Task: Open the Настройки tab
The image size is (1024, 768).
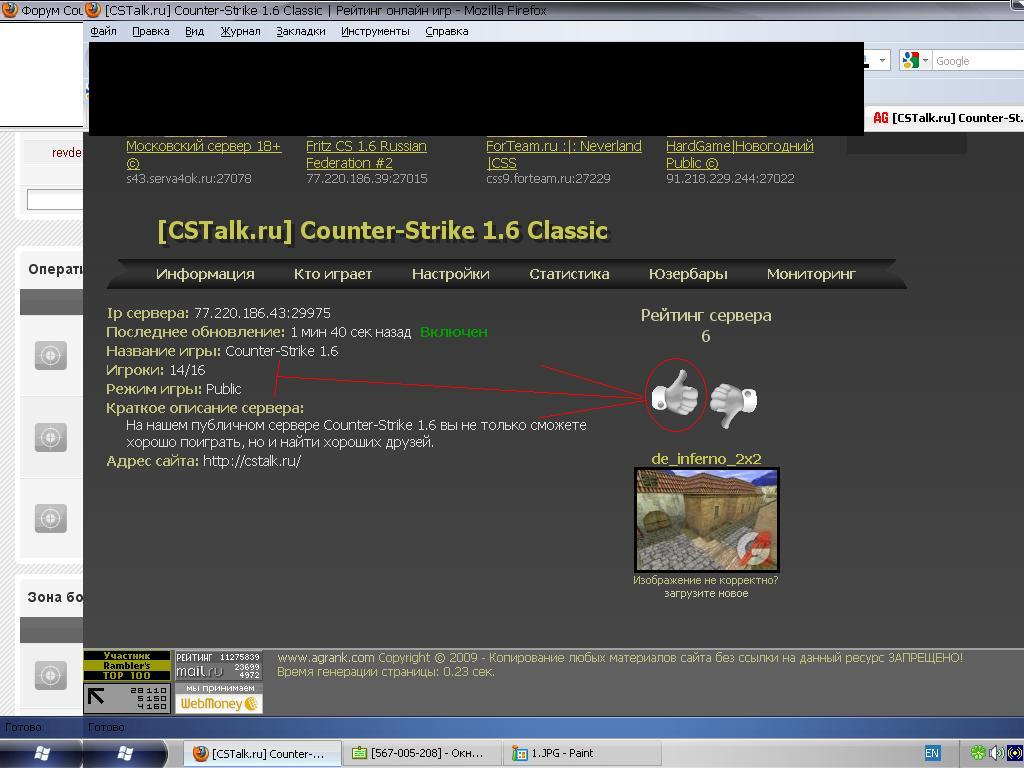Action: (x=451, y=274)
